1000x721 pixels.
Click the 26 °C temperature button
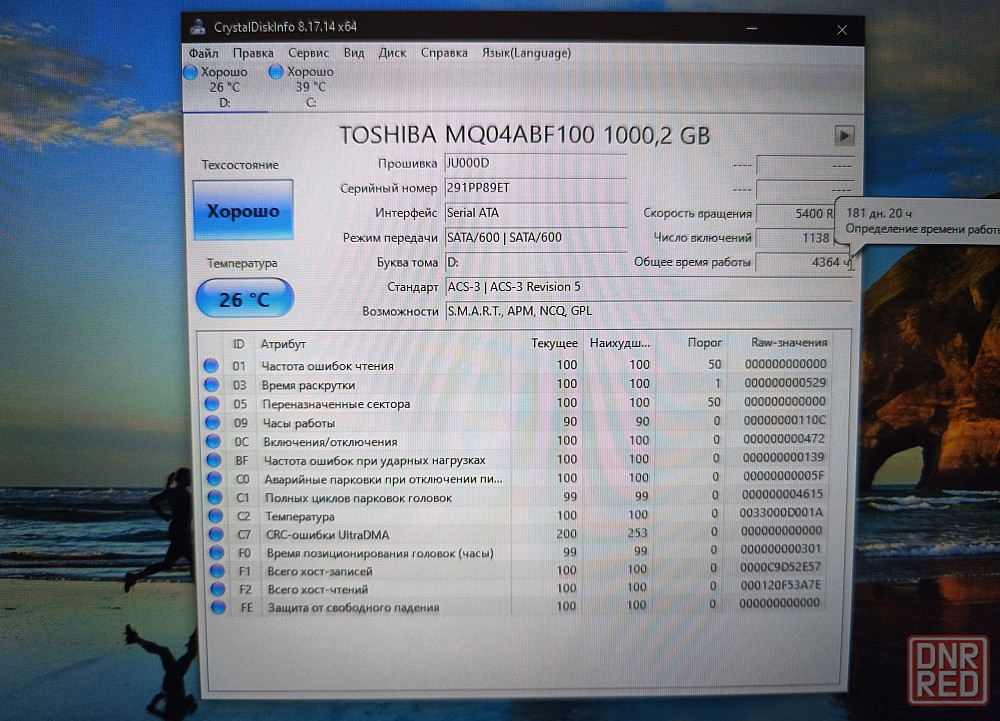tap(244, 299)
